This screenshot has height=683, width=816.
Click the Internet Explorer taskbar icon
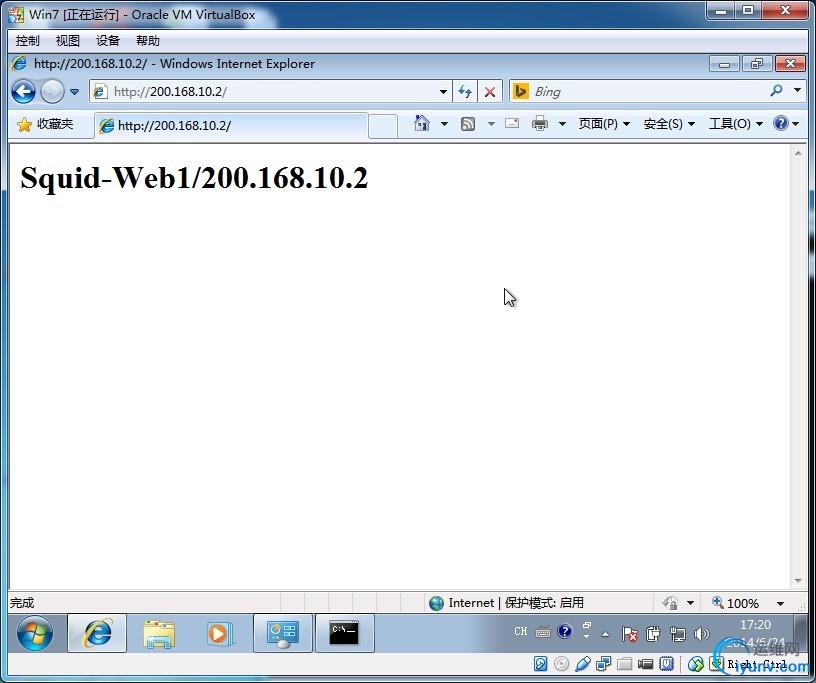point(97,633)
